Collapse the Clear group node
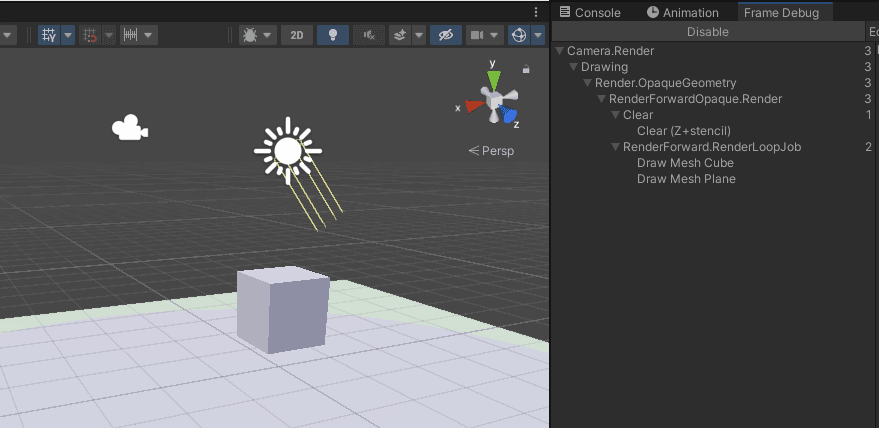This screenshot has height=428, width=879. click(x=615, y=115)
